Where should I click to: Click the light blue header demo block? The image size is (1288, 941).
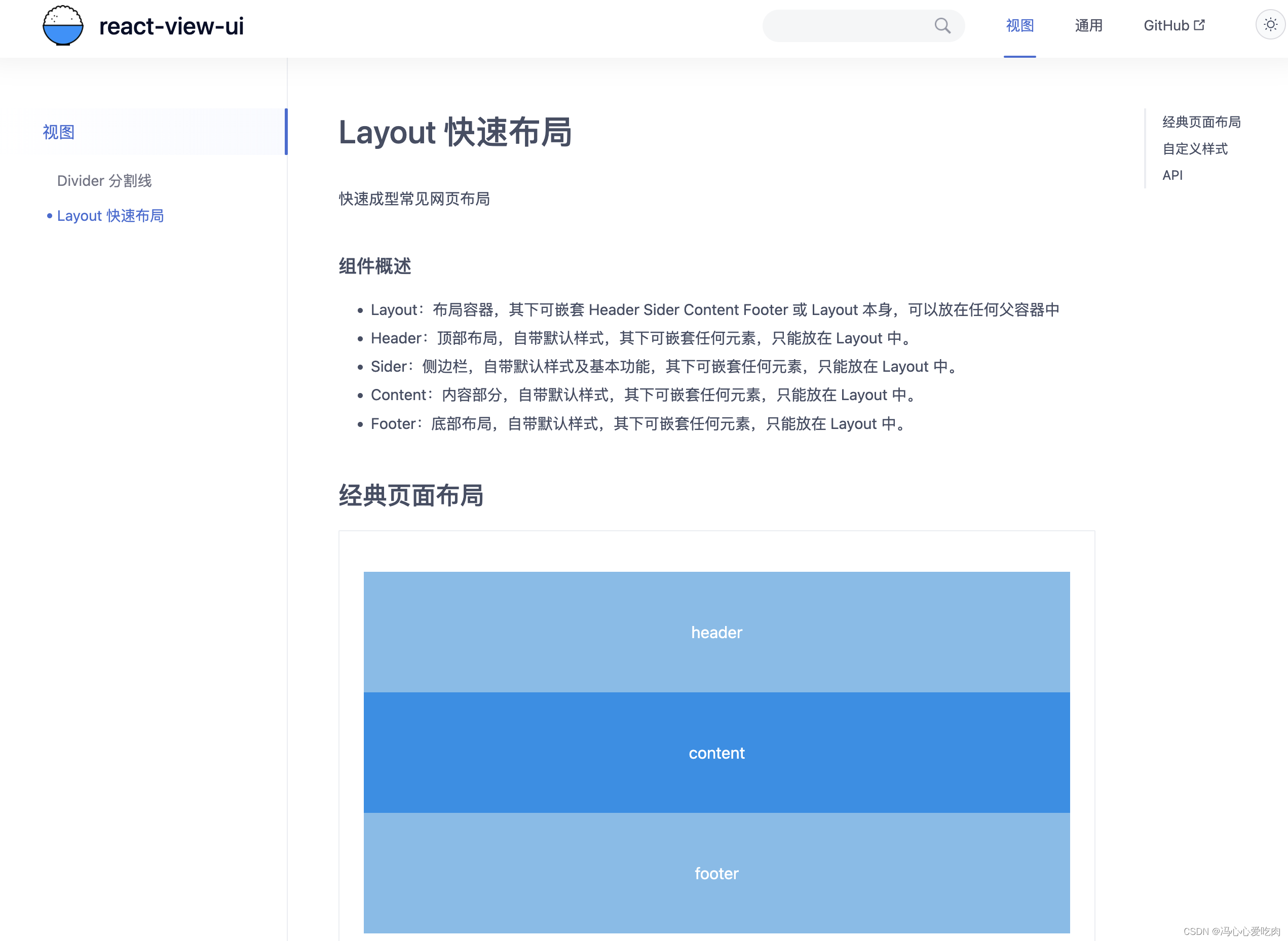[716, 632]
